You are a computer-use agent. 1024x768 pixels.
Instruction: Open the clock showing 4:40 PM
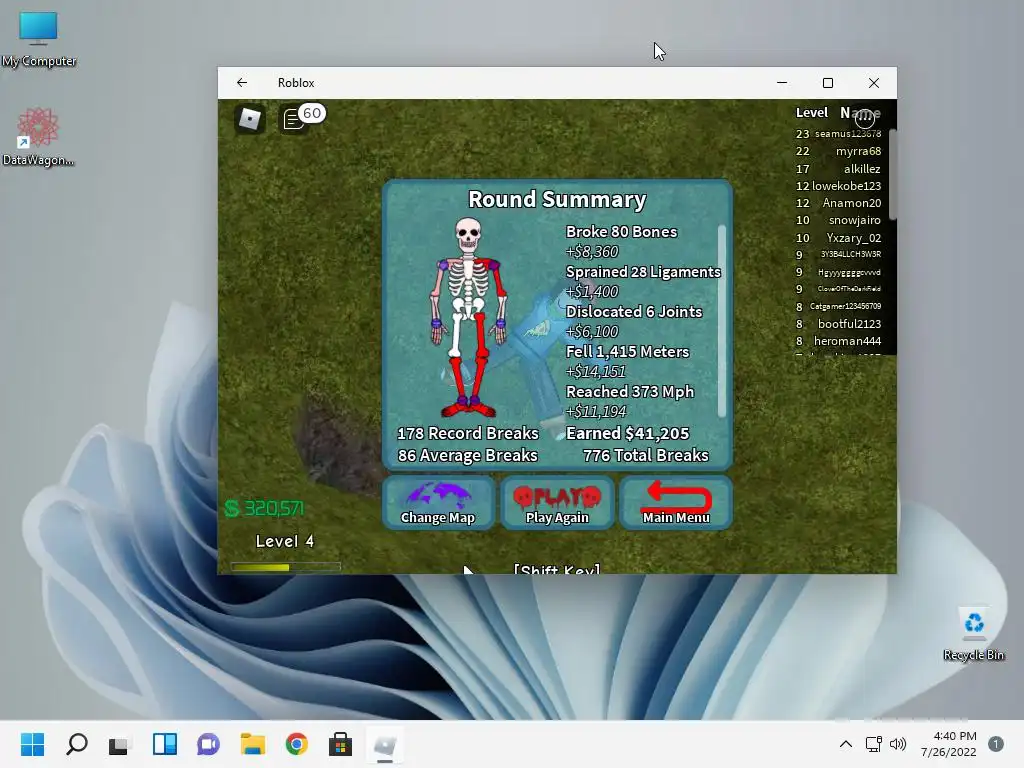[x=948, y=744]
